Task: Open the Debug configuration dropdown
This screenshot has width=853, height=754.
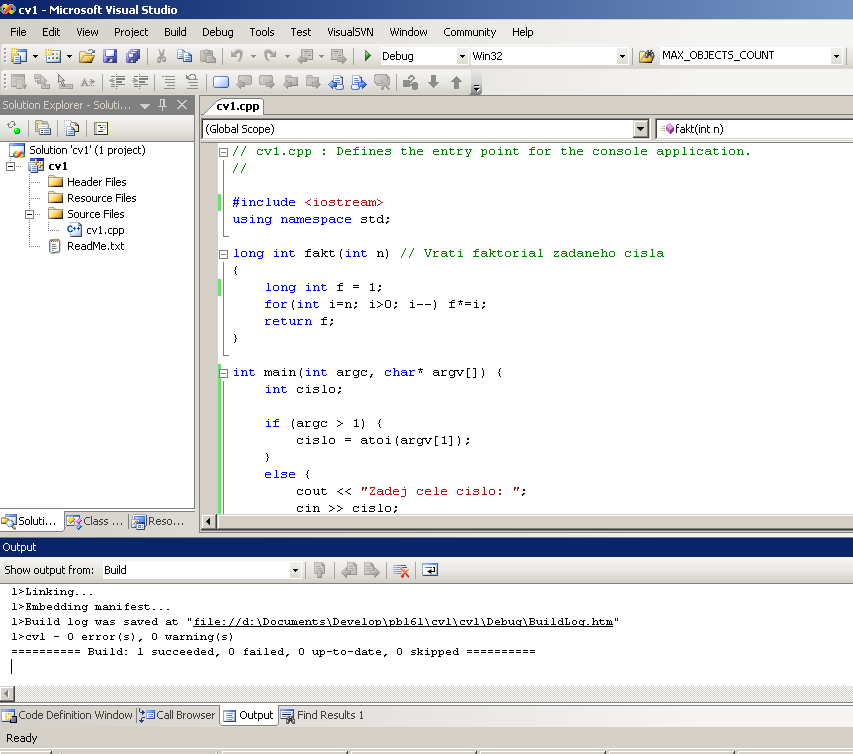Action: tap(462, 56)
